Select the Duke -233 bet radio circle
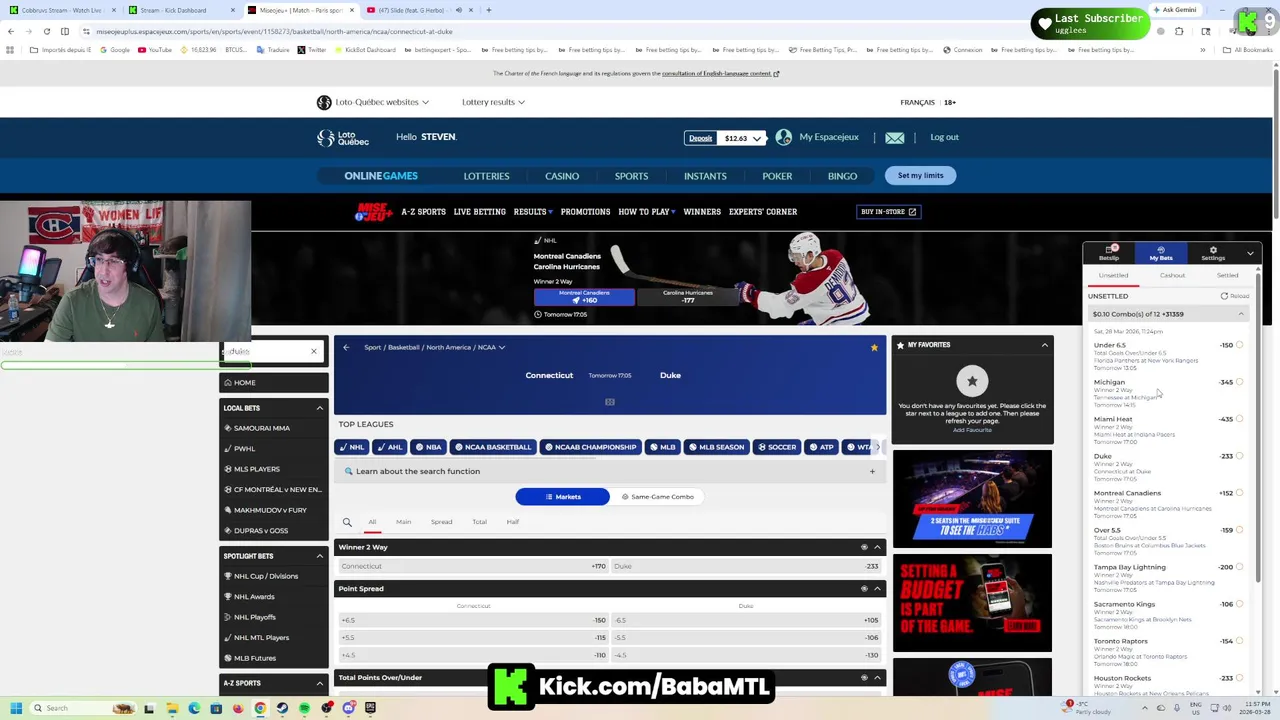 [1240, 456]
